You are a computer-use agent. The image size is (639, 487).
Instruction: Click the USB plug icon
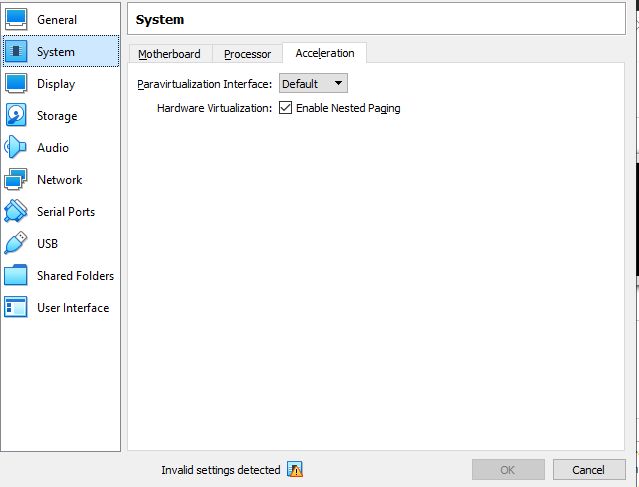[15, 243]
